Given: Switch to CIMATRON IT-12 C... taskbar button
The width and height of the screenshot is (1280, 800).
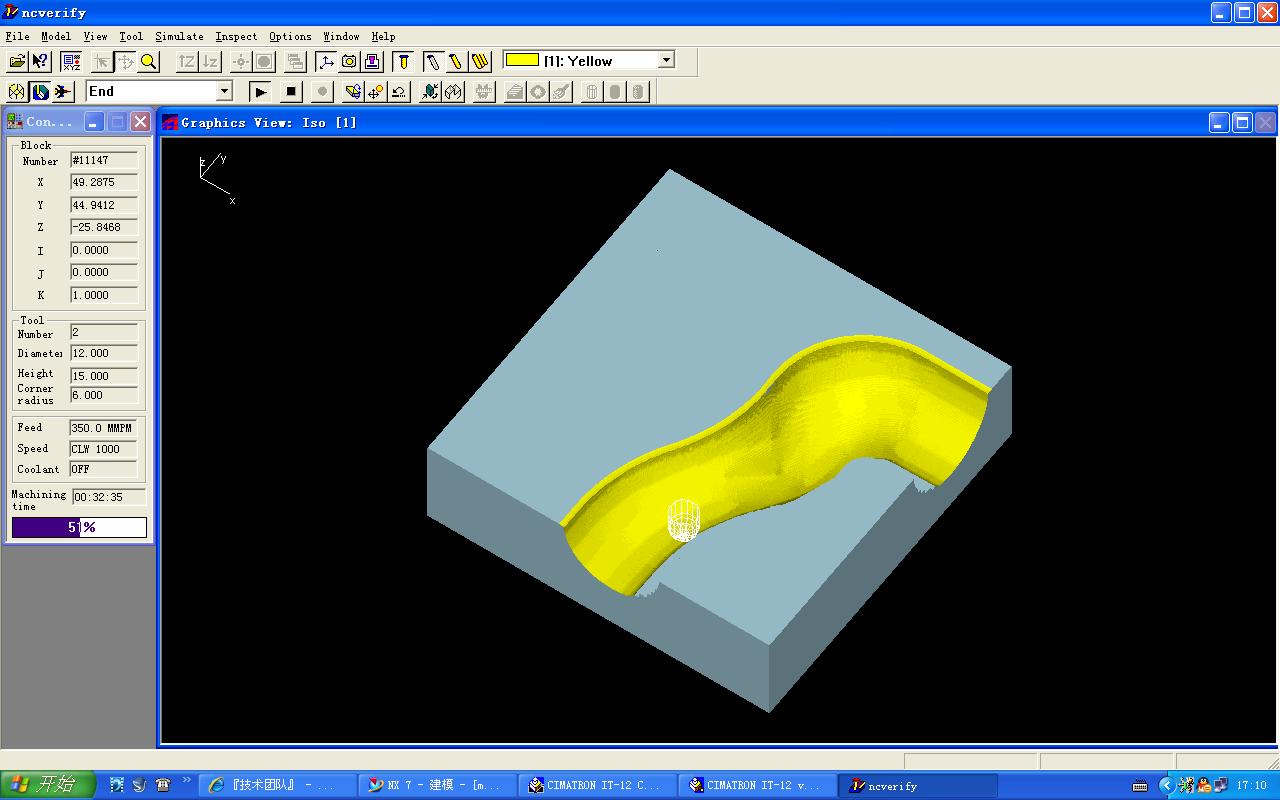Looking at the screenshot, I should click(x=597, y=785).
